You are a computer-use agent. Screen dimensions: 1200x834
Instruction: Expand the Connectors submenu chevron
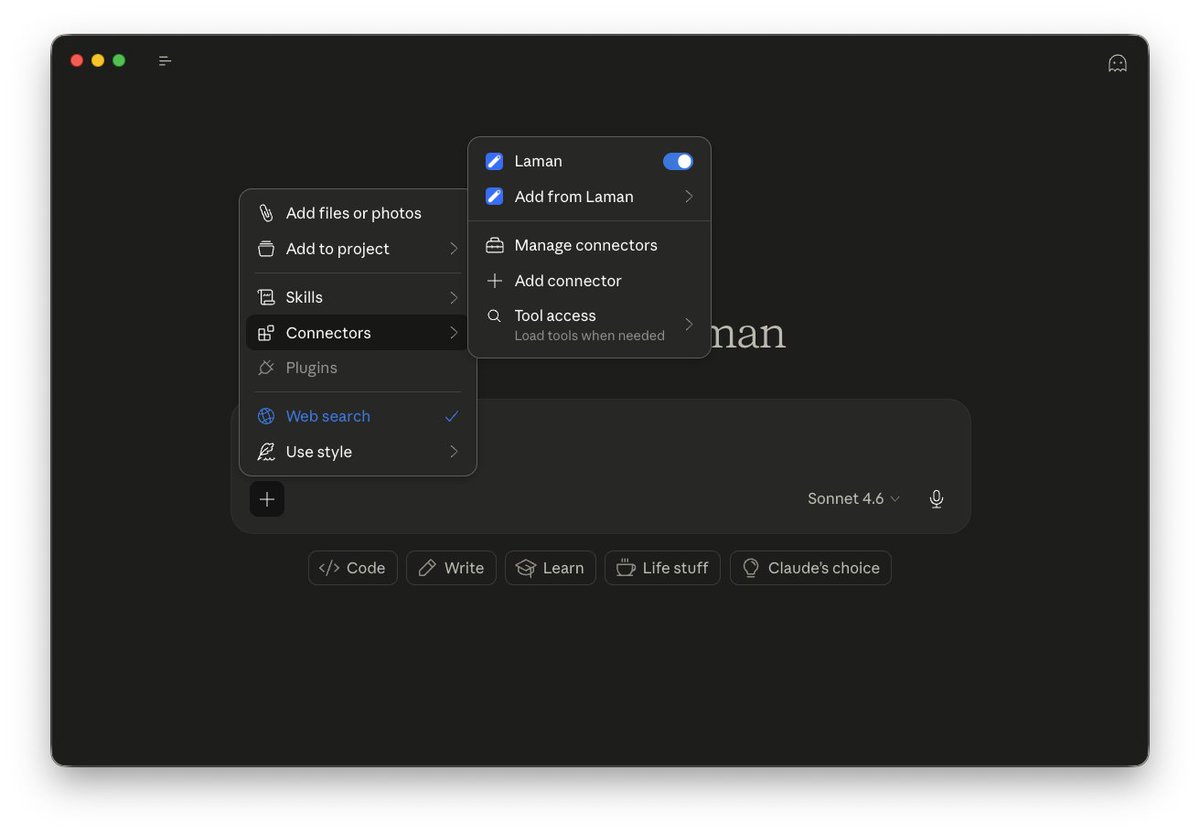tap(453, 333)
